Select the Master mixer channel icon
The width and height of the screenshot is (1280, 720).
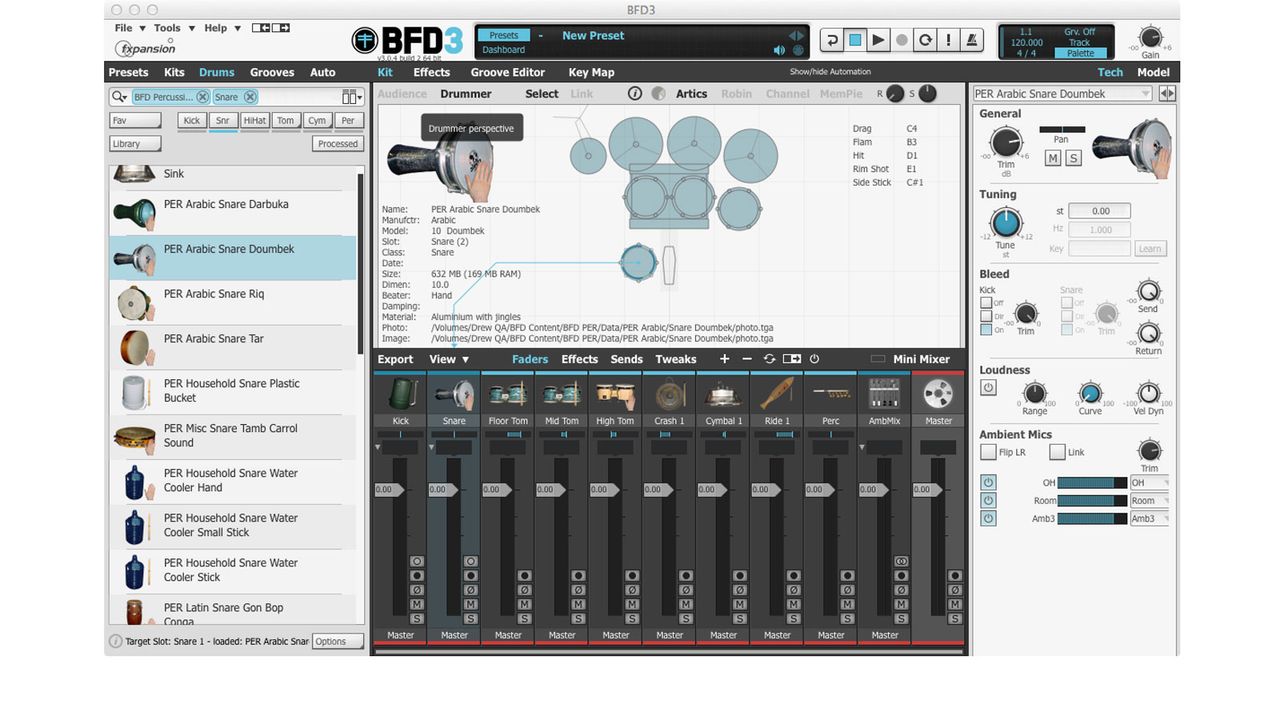coord(938,394)
